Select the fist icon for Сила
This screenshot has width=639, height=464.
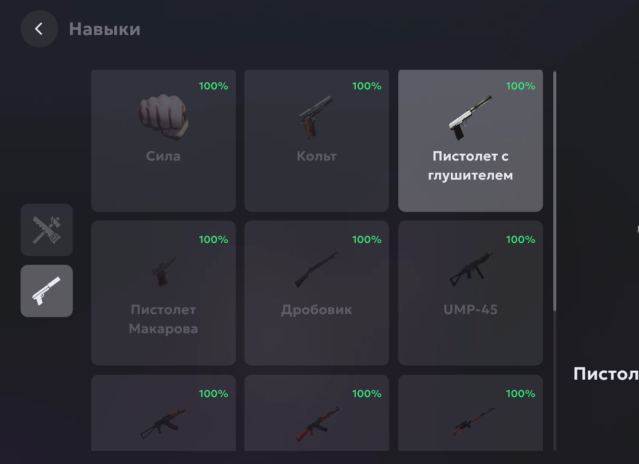click(x=163, y=117)
